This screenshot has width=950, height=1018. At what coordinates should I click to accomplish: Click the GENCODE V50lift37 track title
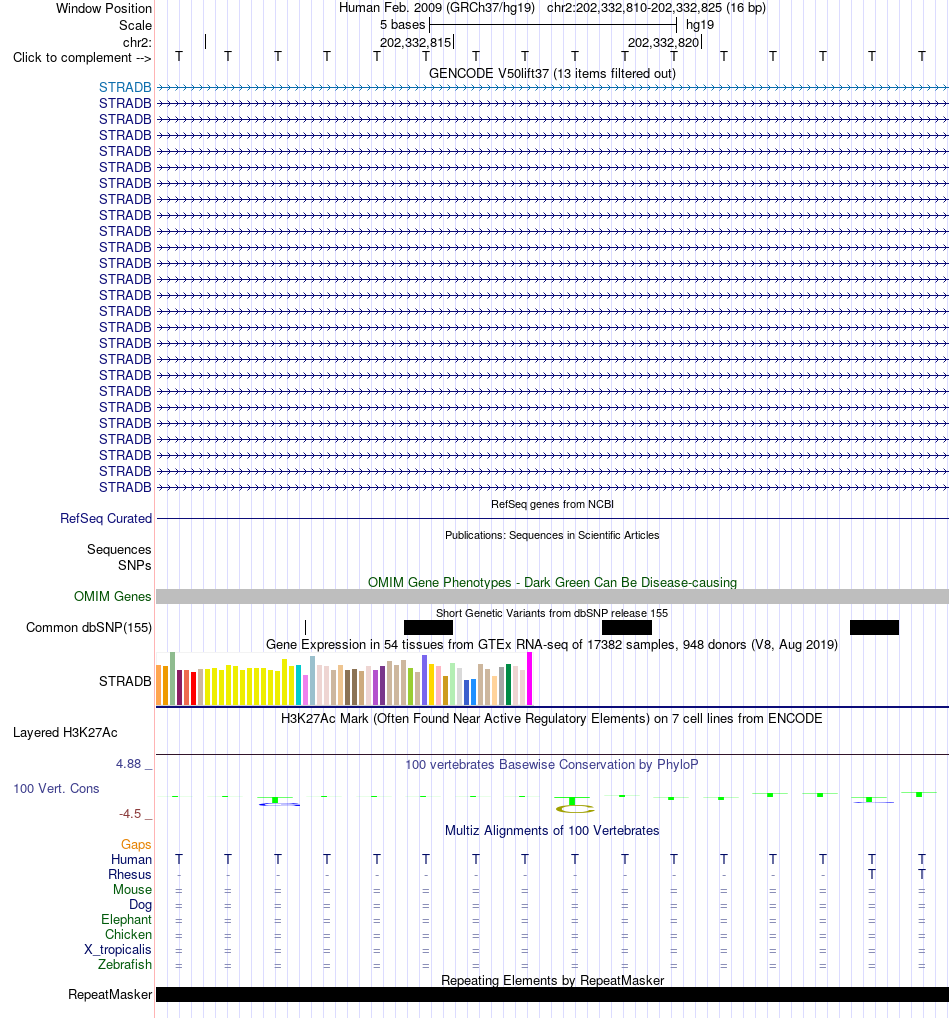click(552, 73)
